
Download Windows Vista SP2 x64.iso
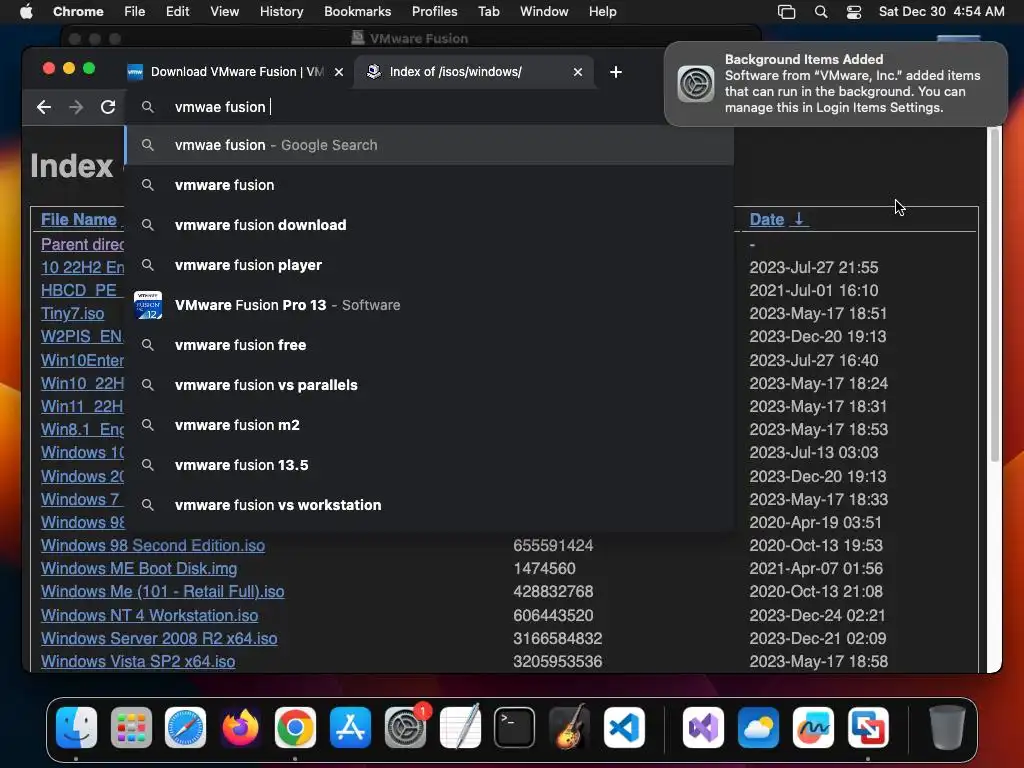click(138, 662)
